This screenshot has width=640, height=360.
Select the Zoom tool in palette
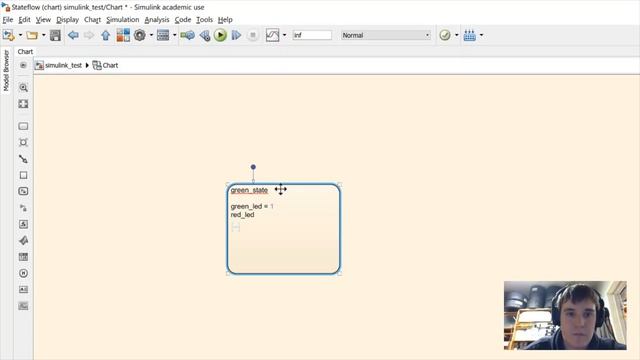[x=23, y=87]
